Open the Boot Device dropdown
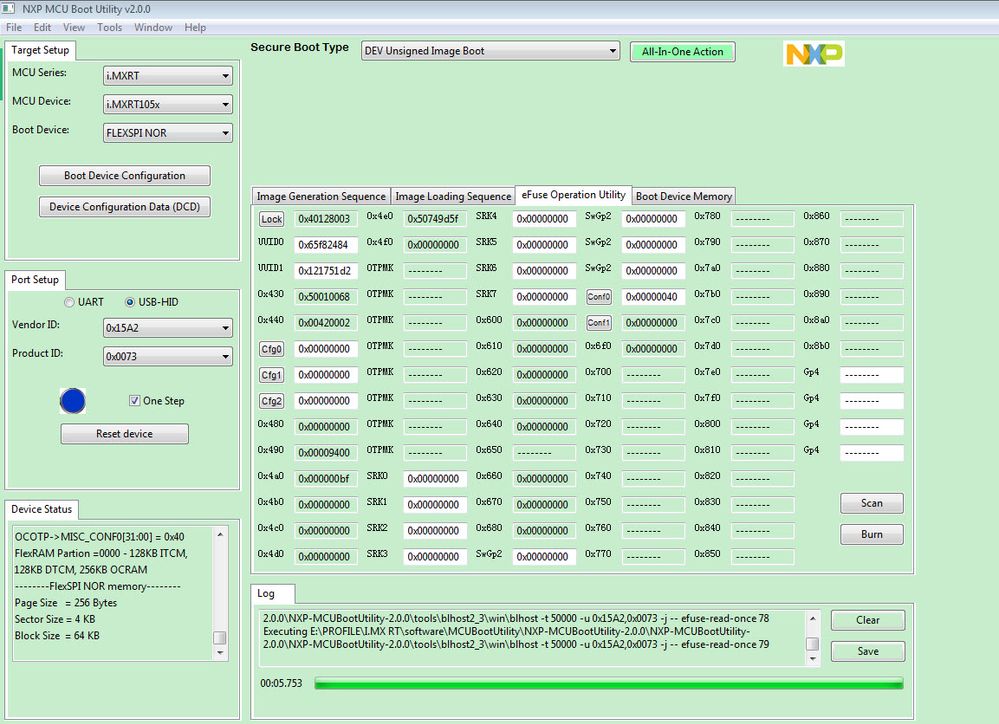 point(168,133)
